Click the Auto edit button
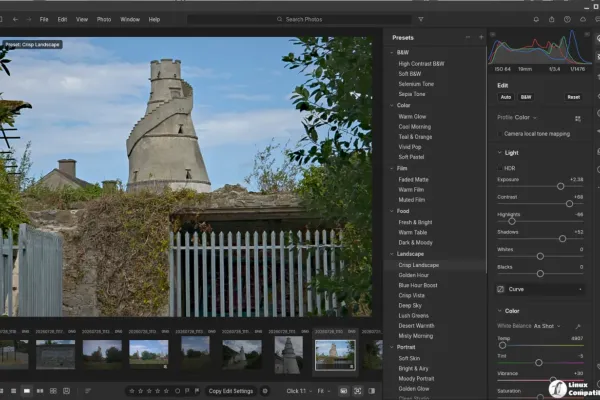The height and width of the screenshot is (400, 600). click(x=506, y=97)
